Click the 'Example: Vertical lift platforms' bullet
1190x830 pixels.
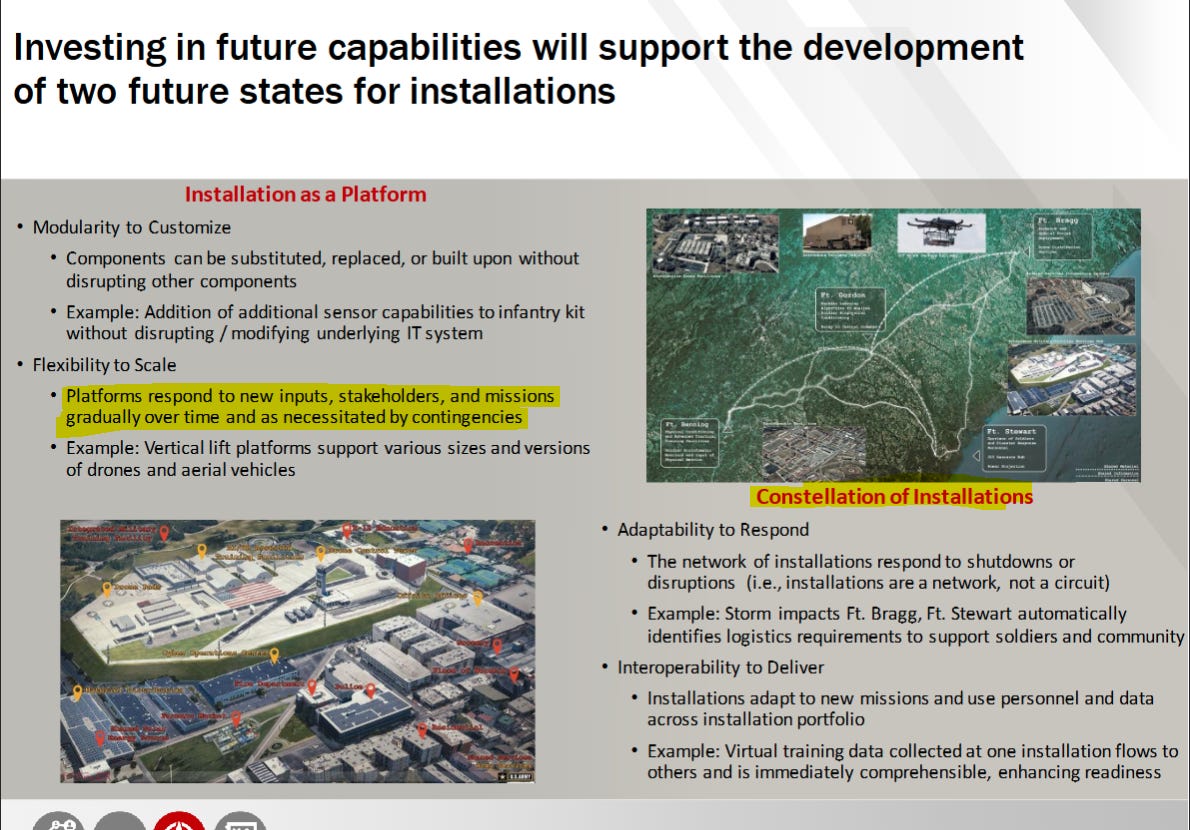pos(328,458)
